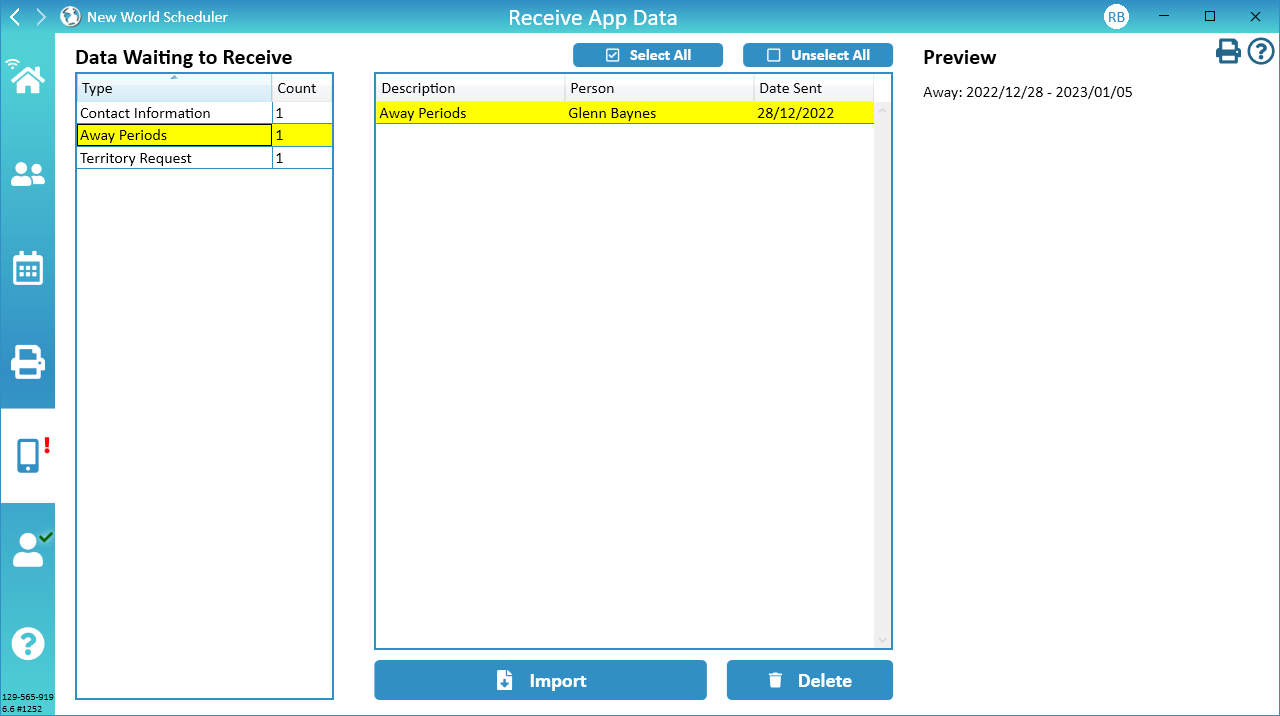1280x716 pixels.
Task: Navigate forward with the right arrow
Action: pyautogui.click(x=41, y=17)
